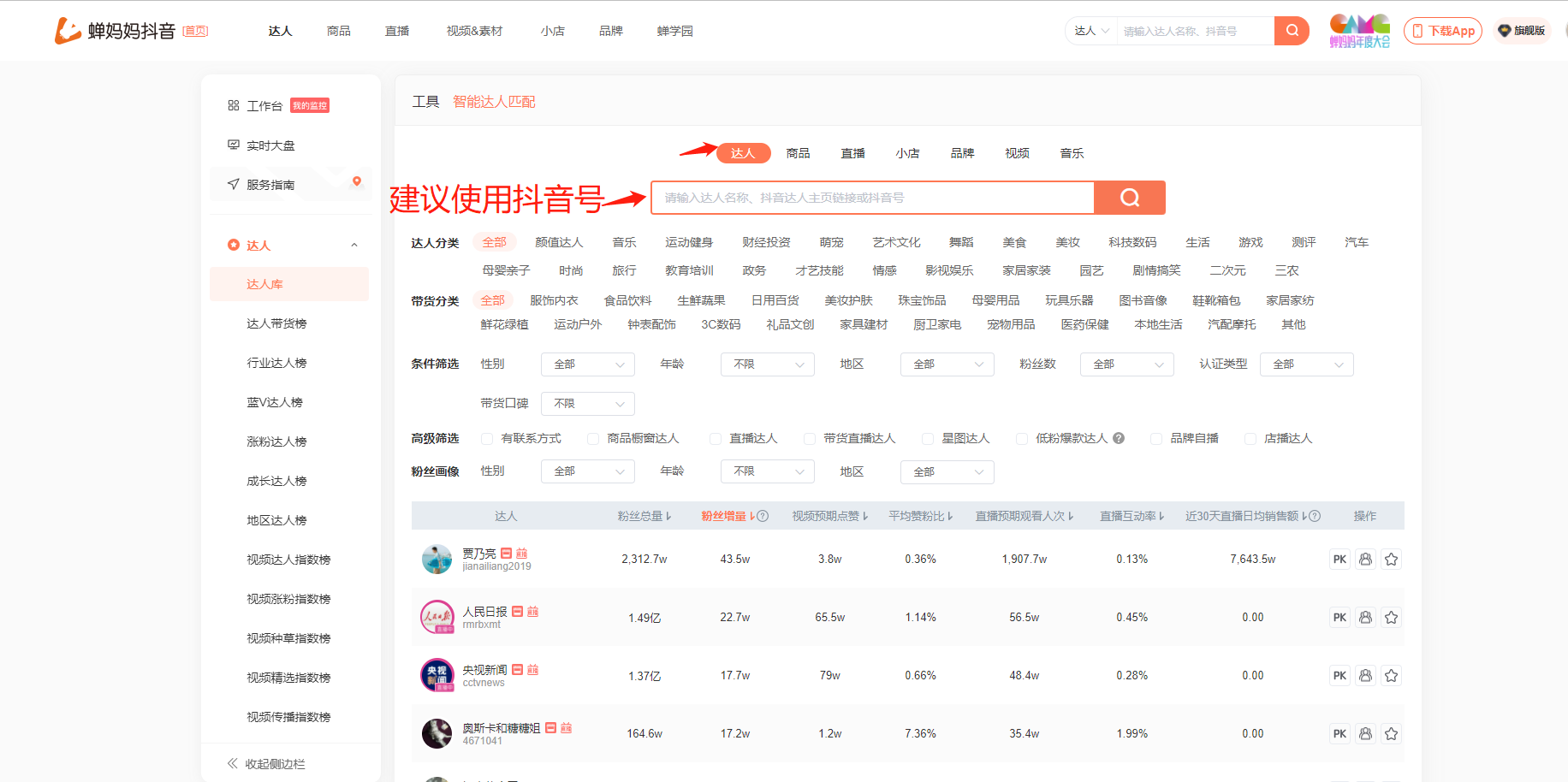Open the 粉丝画像 地区 dropdown
This screenshot has height=782, width=1568.
click(947, 471)
